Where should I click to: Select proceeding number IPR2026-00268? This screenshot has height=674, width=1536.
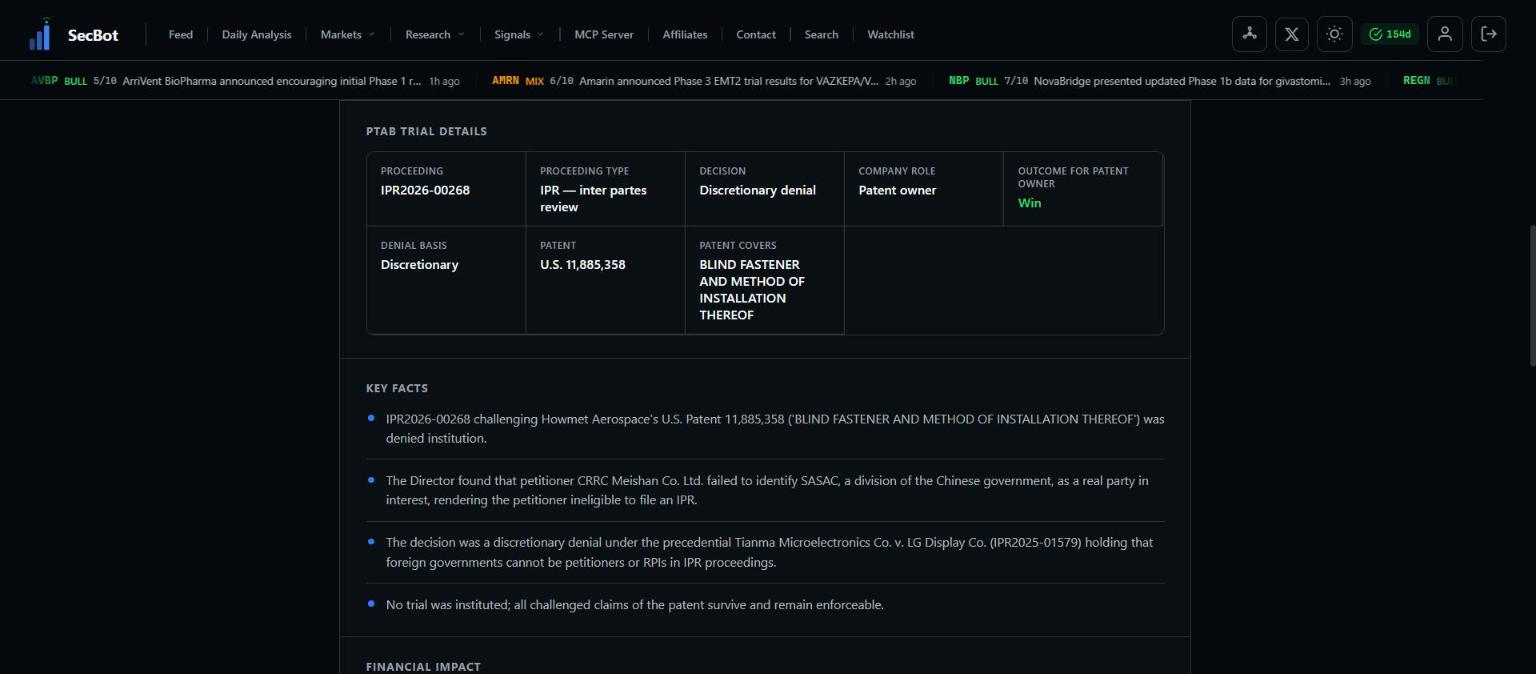(425, 190)
